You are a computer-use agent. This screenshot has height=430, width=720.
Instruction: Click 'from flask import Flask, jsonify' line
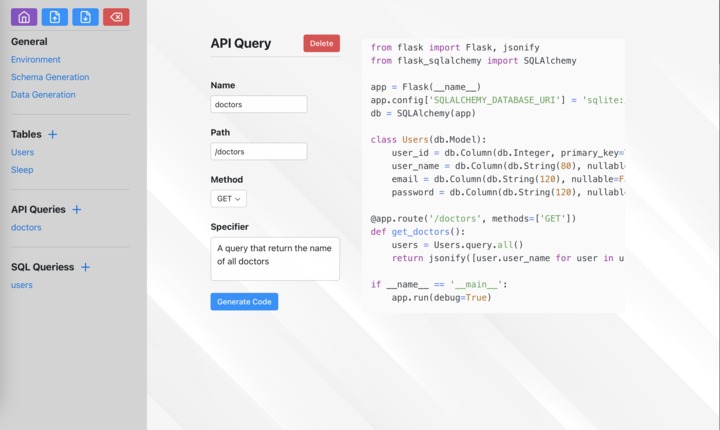point(455,48)
